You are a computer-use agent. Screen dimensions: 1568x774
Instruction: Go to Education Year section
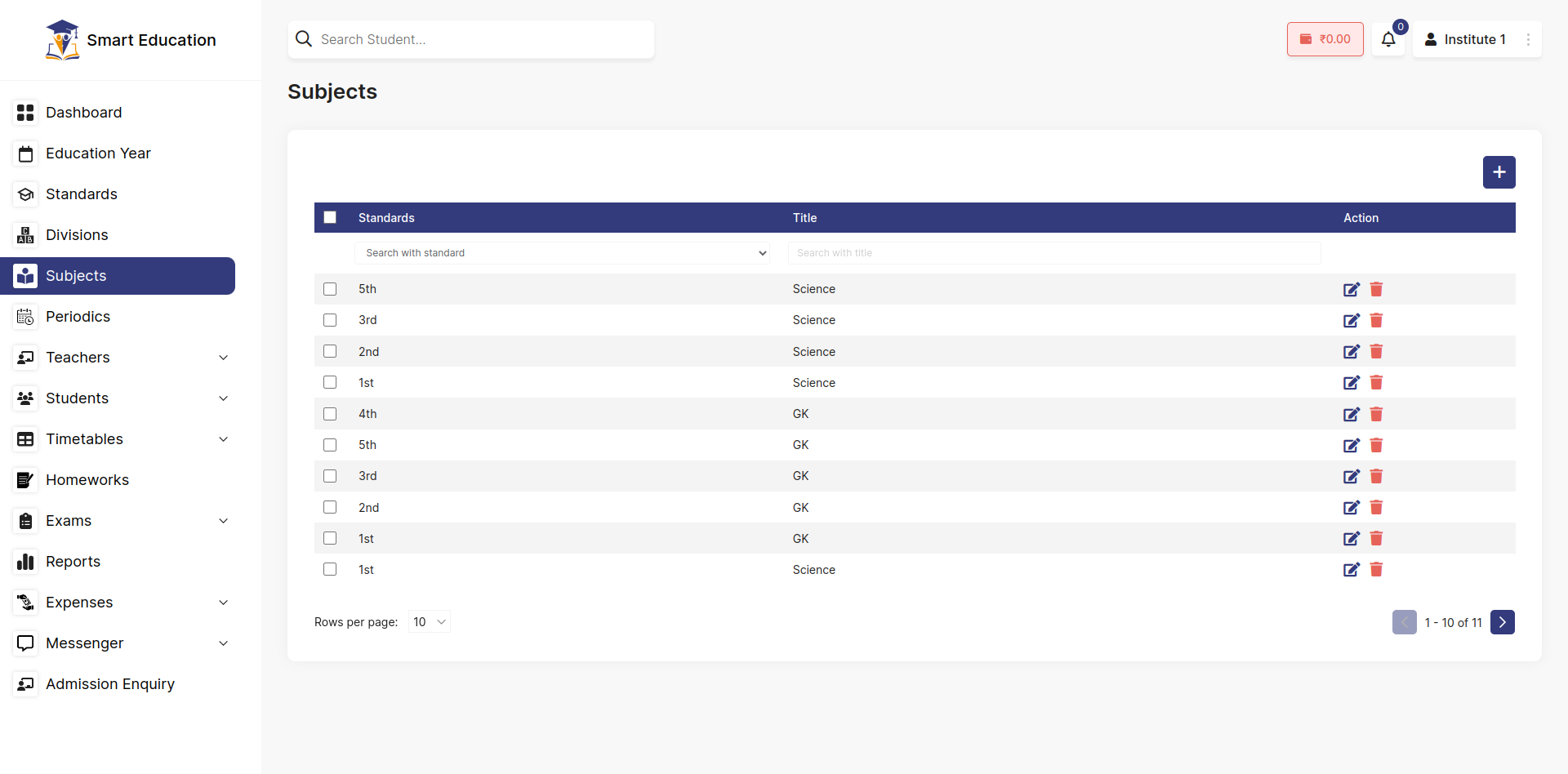click(x=118, y=153)
